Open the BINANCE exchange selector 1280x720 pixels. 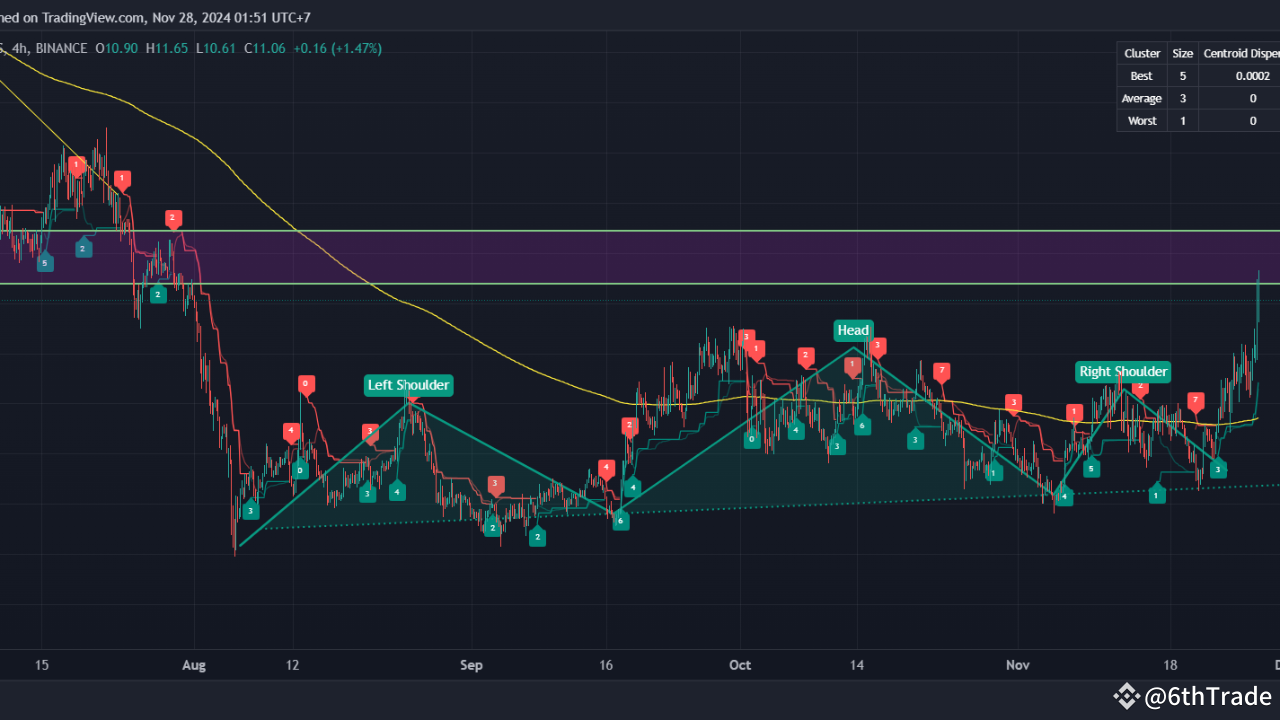coord(62,47)
